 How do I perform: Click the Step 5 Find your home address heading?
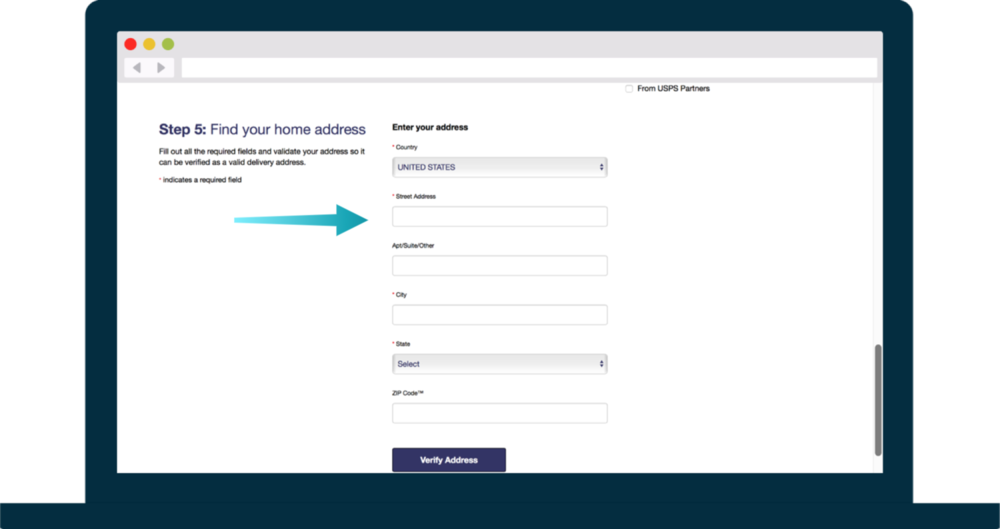click(262, 130)
